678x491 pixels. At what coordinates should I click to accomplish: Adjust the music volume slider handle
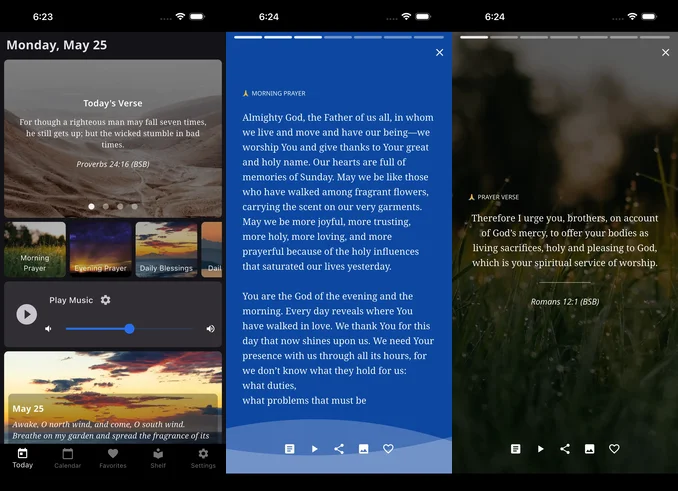coord(129,329)
